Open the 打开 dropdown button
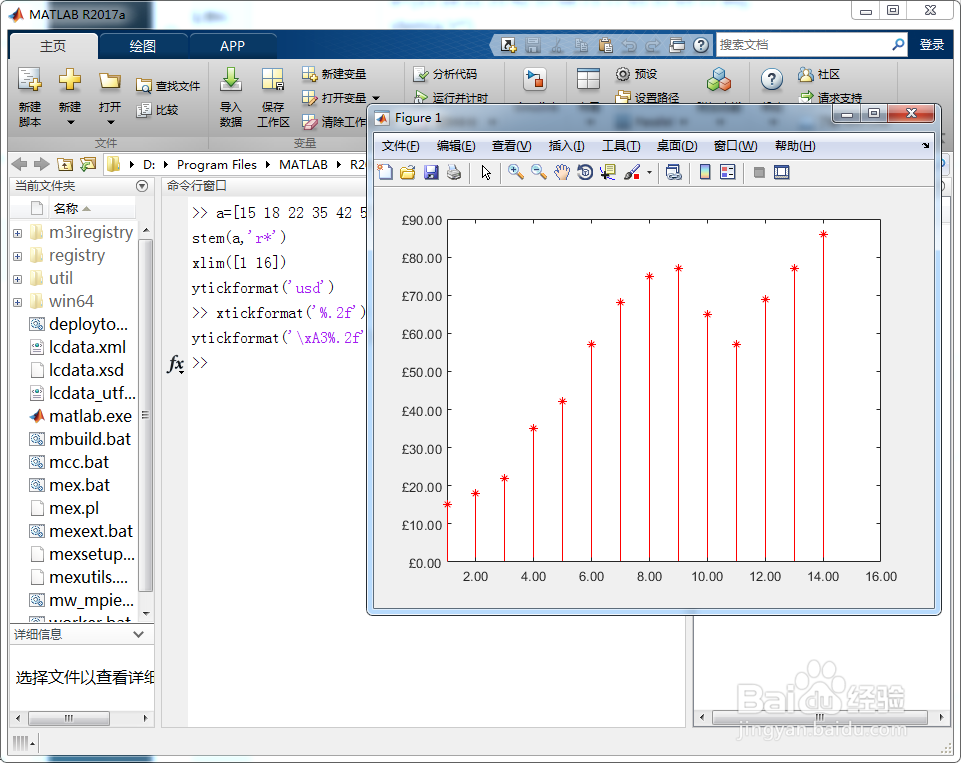The image size is (961, 763). (x=110, y=97)
